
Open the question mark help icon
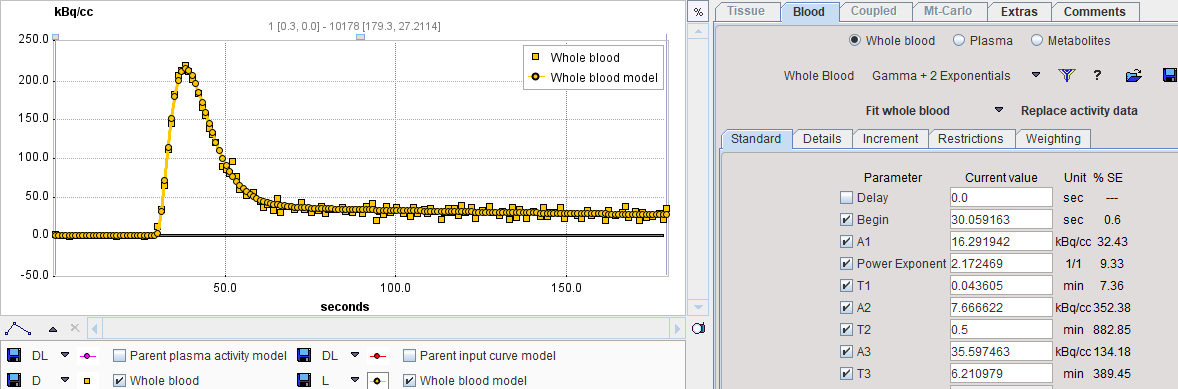pos(1097,75)
